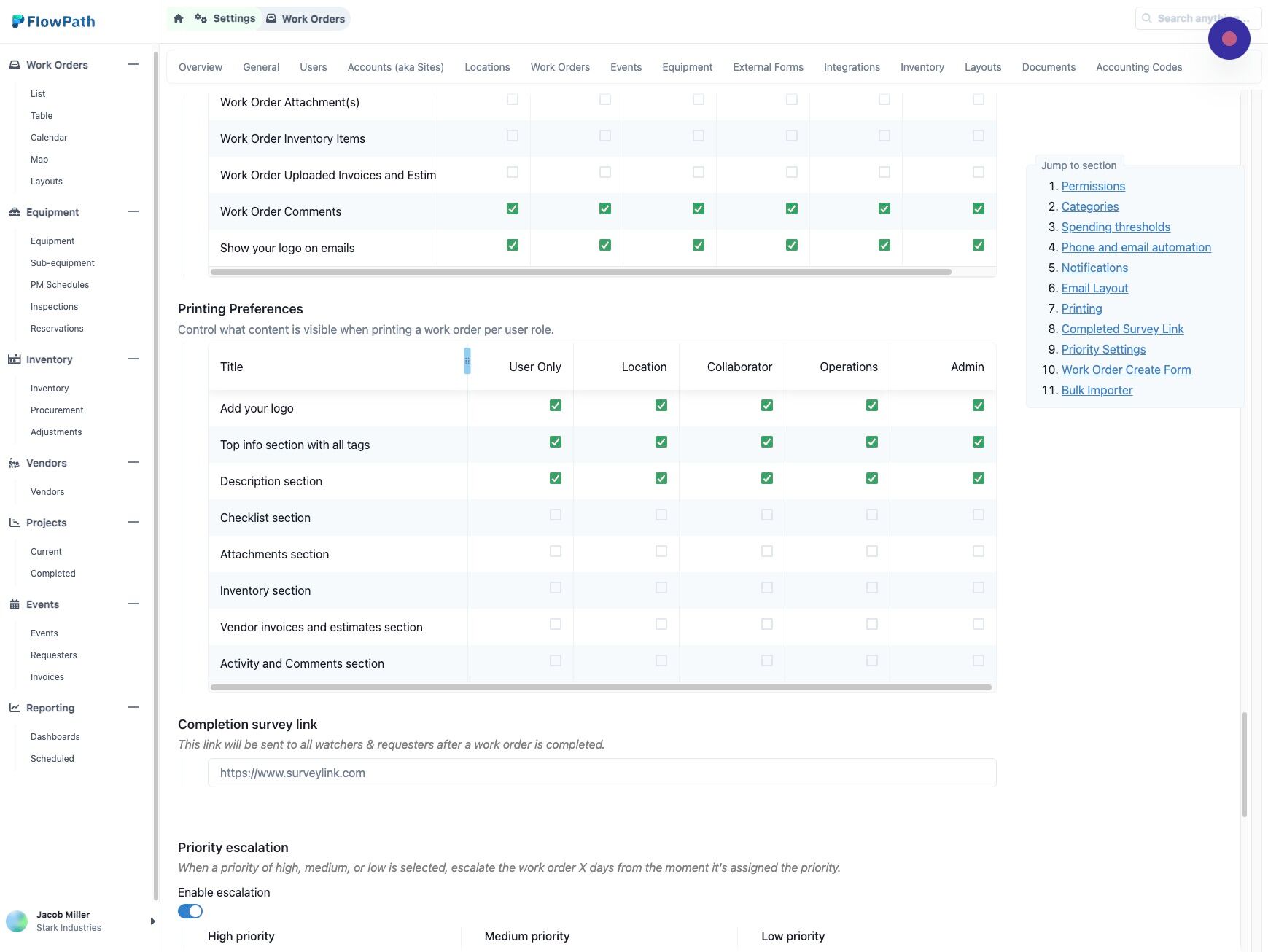Click the Equipment toolbox icon in sidebar
Image resolution: width=1268 pixels, height=952 pixels.
[15, 212]
